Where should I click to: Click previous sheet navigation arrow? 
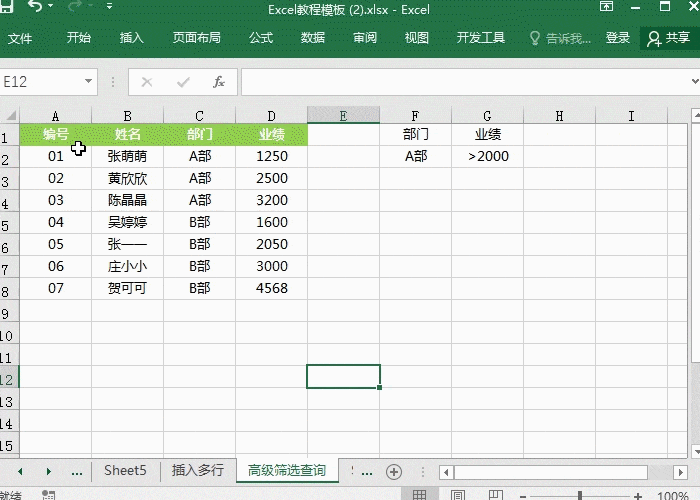click(x=20, y=471)
